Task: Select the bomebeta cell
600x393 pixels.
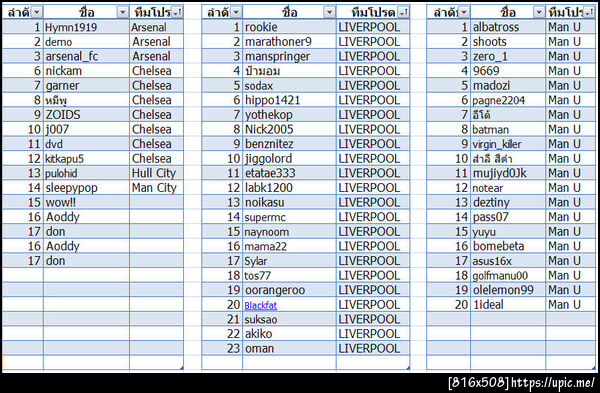Action: coord(508,246)
